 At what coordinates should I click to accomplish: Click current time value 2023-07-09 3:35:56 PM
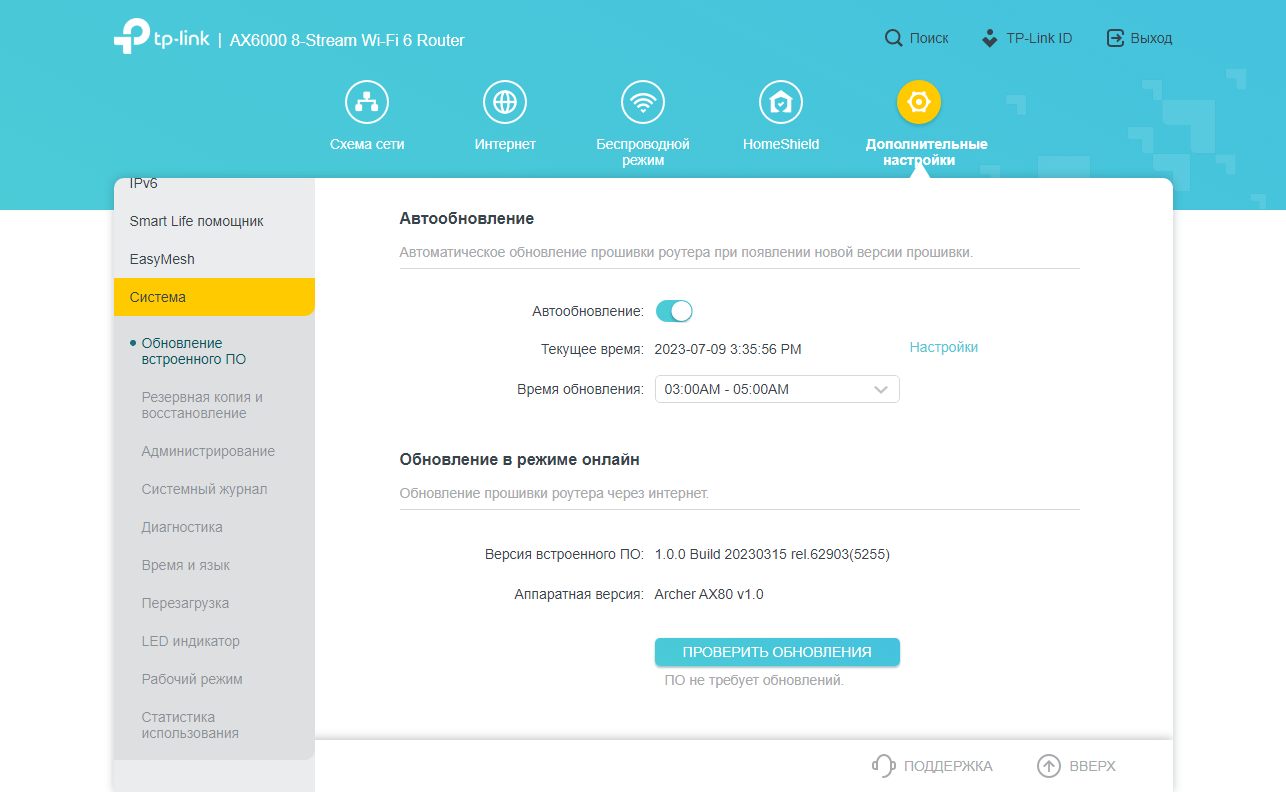pyautogui.click(x=728, y=349)
